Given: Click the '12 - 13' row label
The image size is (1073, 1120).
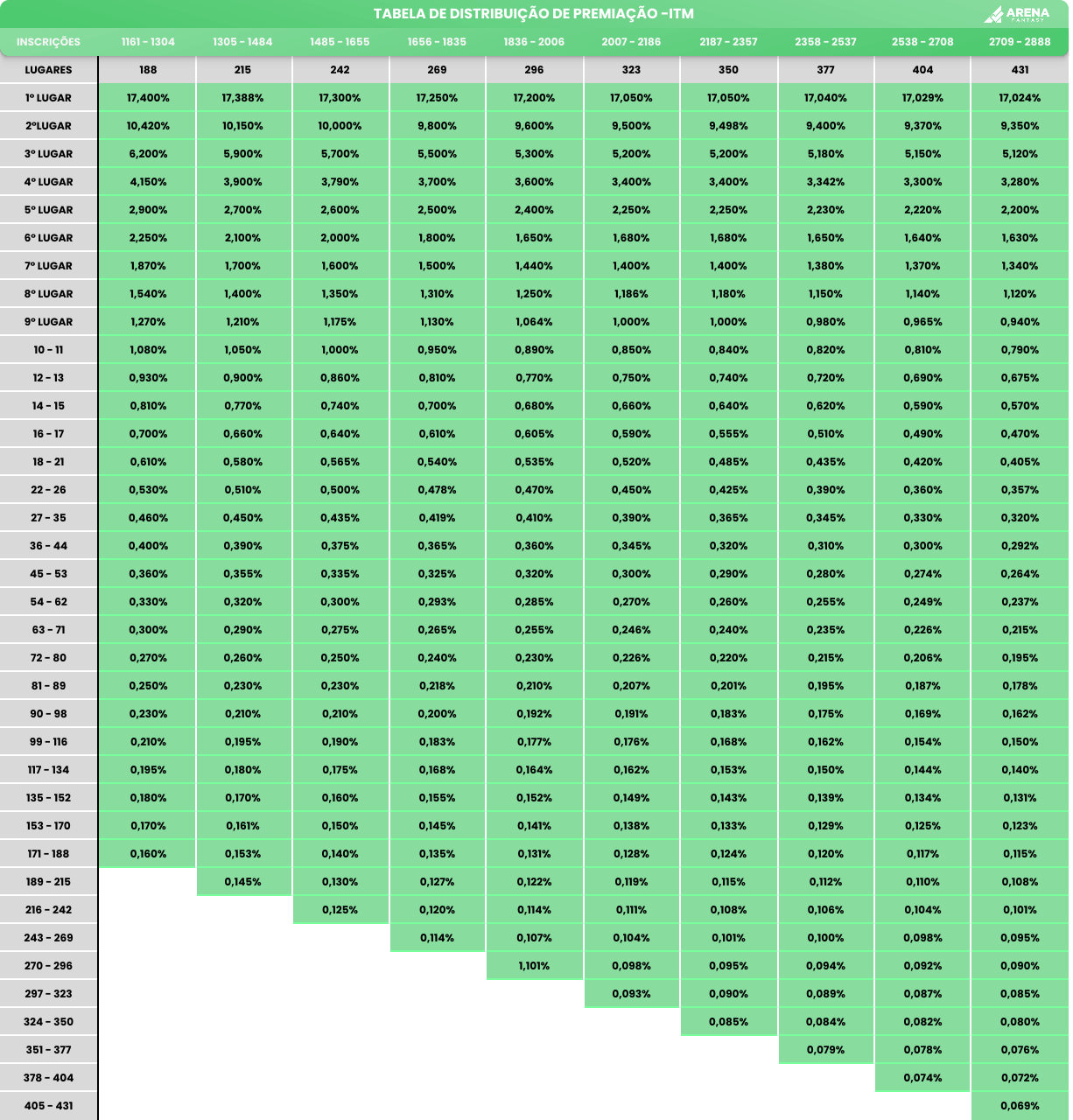Looking at the screenshot, I should 48,378.
